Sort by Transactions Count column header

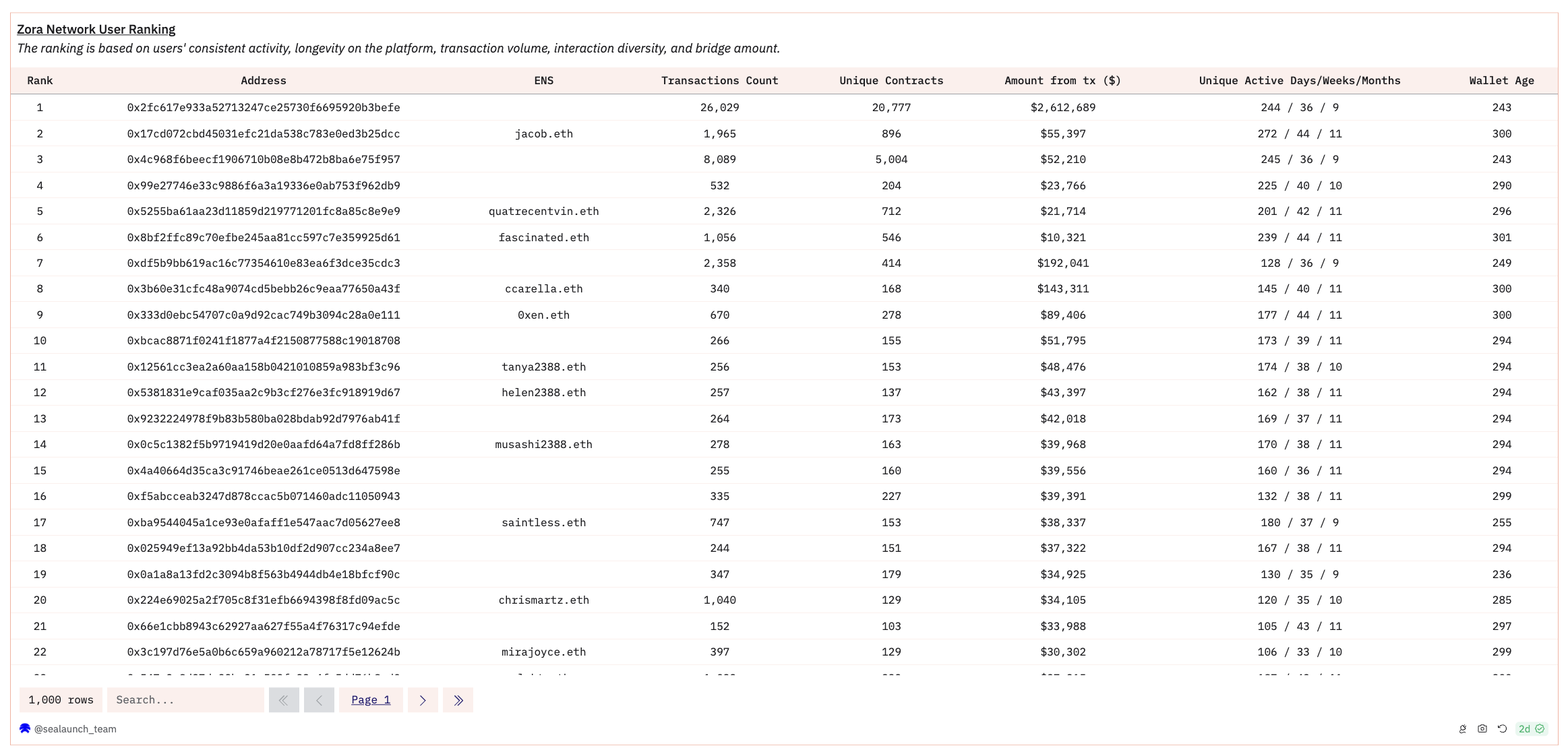click(719, 81)
